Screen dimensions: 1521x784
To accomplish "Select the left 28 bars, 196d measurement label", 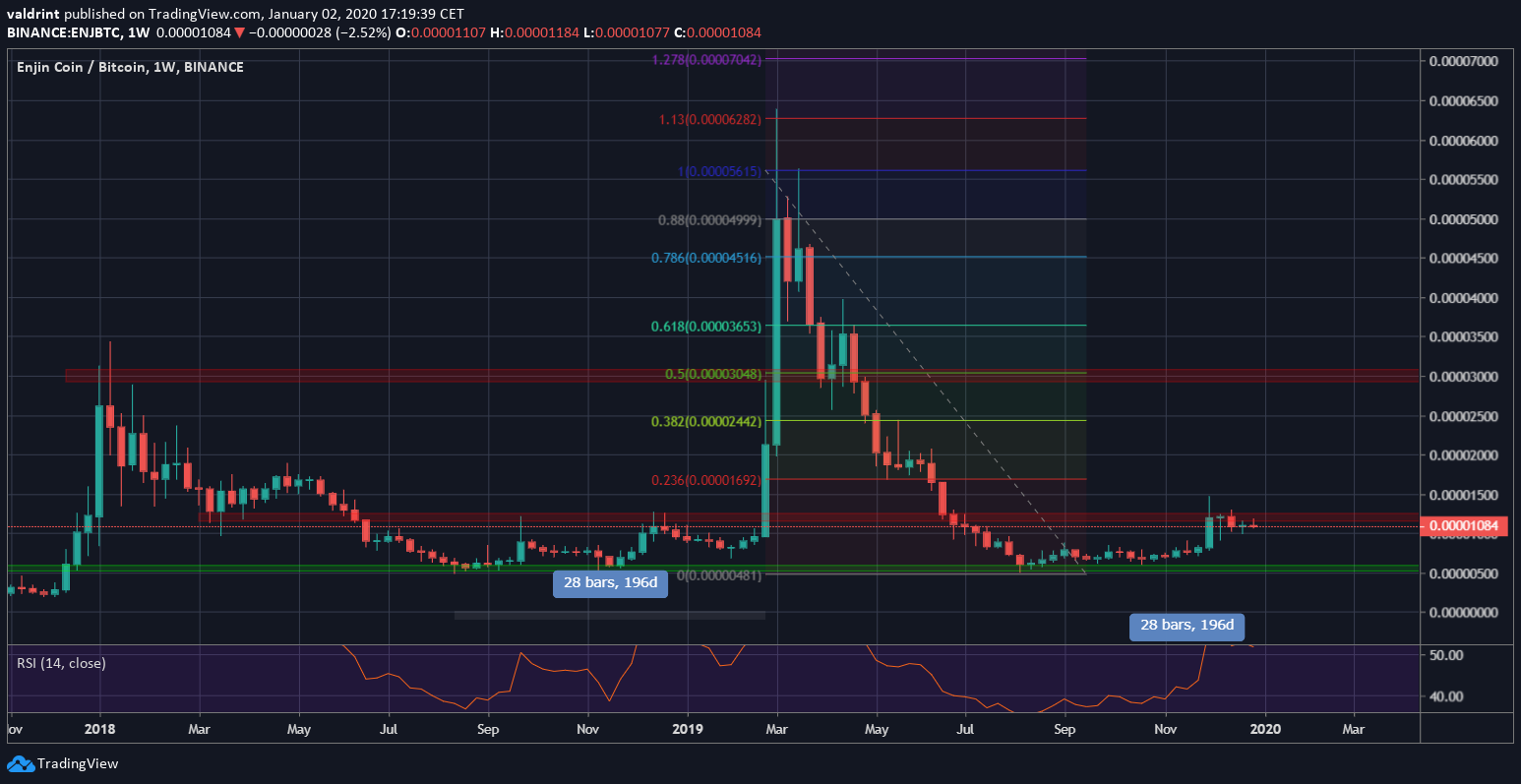I will 610,583.
